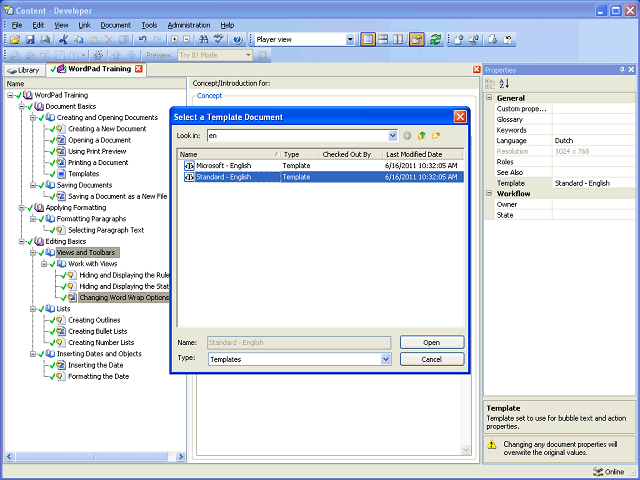Click the Save disk toolbar icon
Screen dimensions: 640x480
[x=30, y=40]
